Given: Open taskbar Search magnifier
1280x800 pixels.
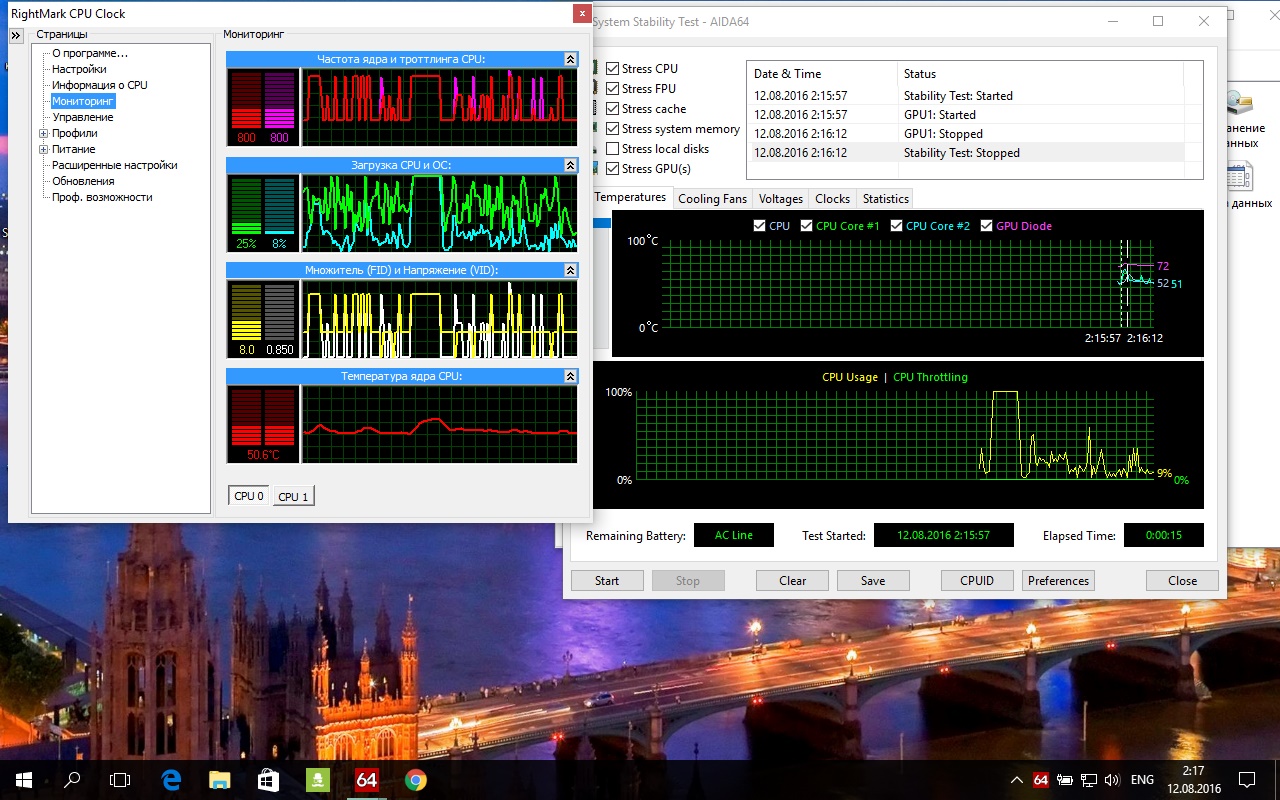Looking at the screenshot, I should 72,780.
